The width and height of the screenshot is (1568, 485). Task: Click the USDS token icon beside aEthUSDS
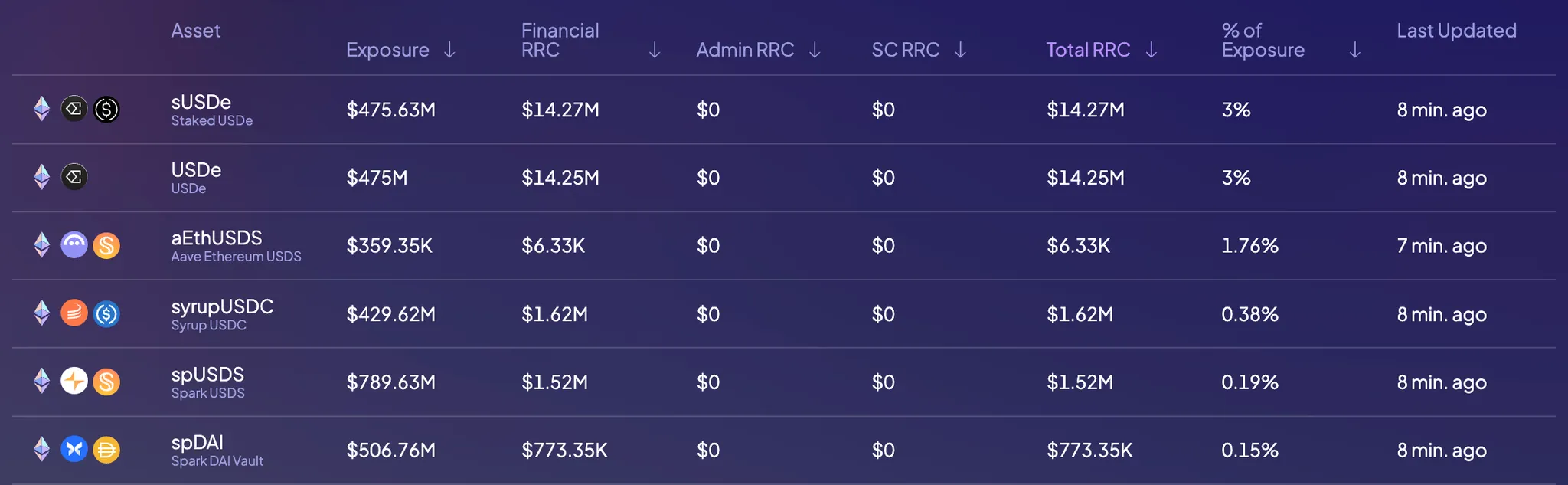coord(106,245)
